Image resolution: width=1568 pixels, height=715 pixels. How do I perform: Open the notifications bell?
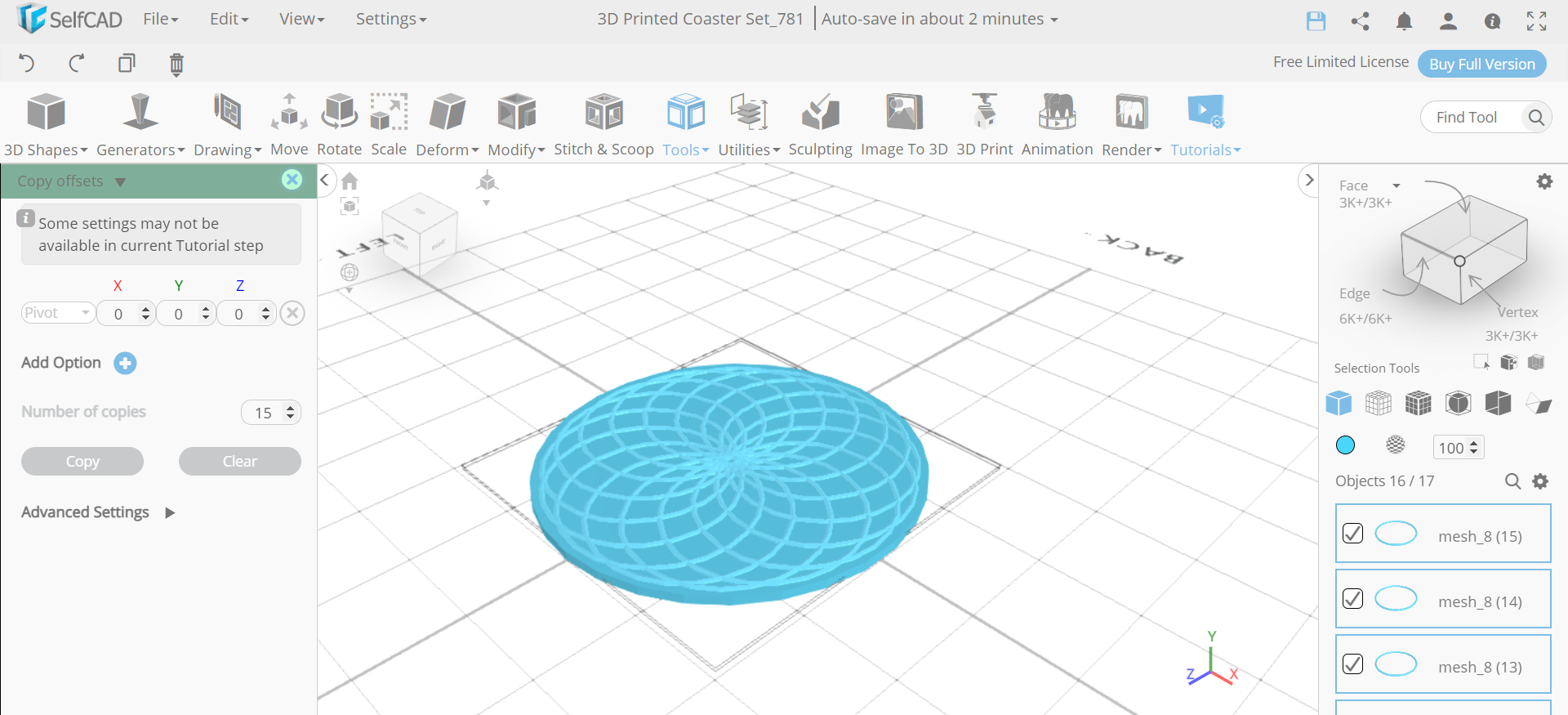click(1404, 21)
